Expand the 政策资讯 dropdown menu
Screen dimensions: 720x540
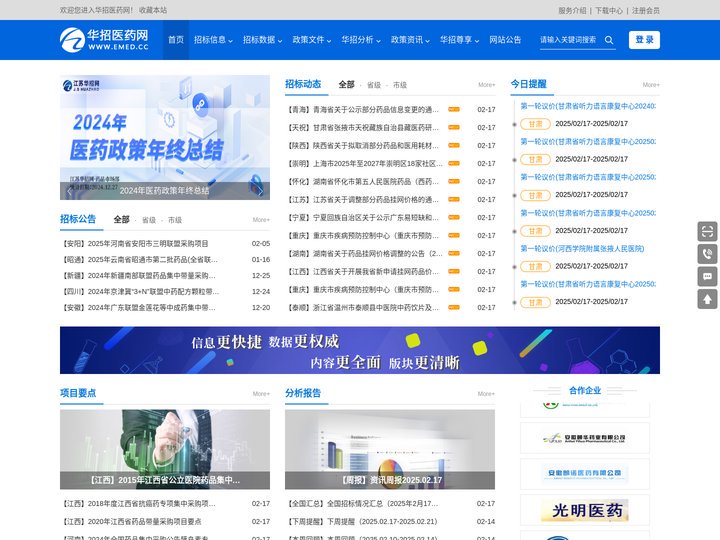(x=410, y=40)
